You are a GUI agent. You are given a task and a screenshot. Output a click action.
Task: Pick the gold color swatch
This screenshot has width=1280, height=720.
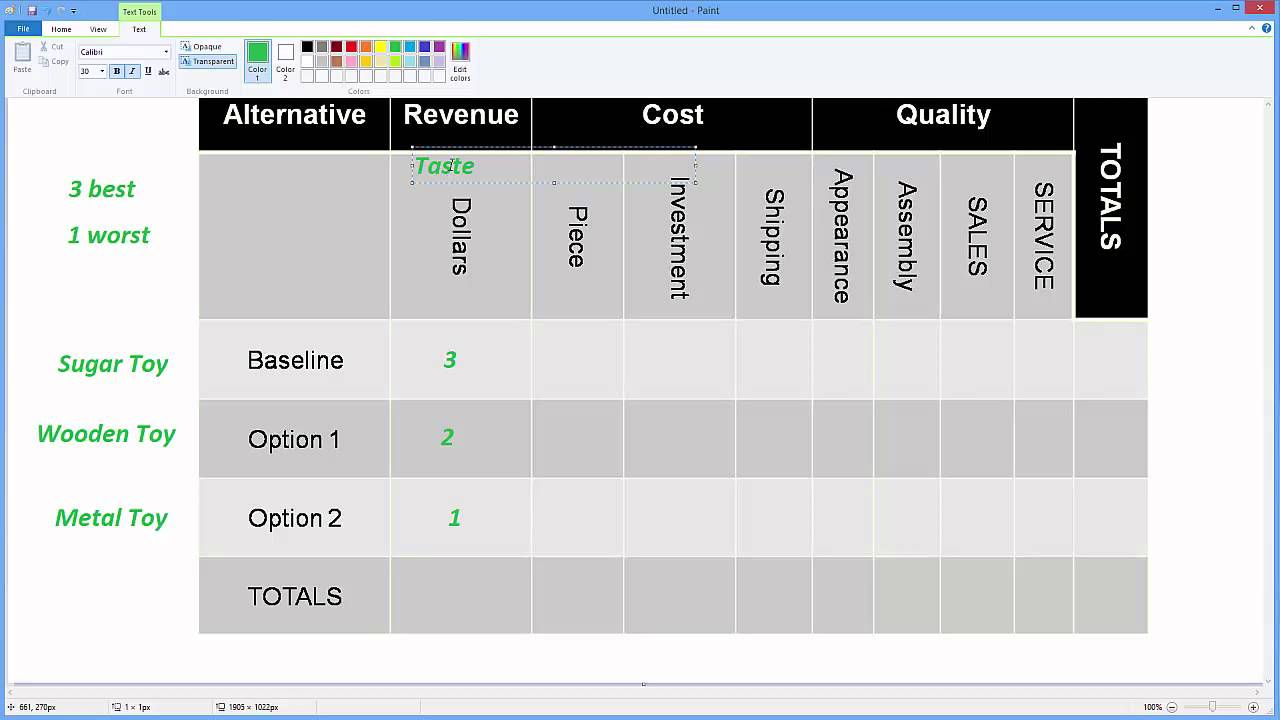pos(366,61)
